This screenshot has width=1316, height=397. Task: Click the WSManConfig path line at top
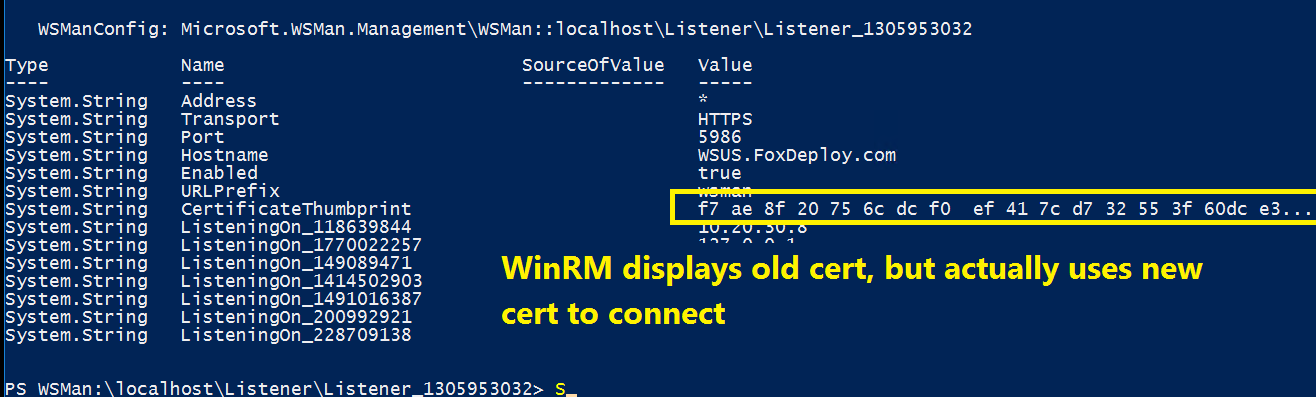(x=504, y=29)
